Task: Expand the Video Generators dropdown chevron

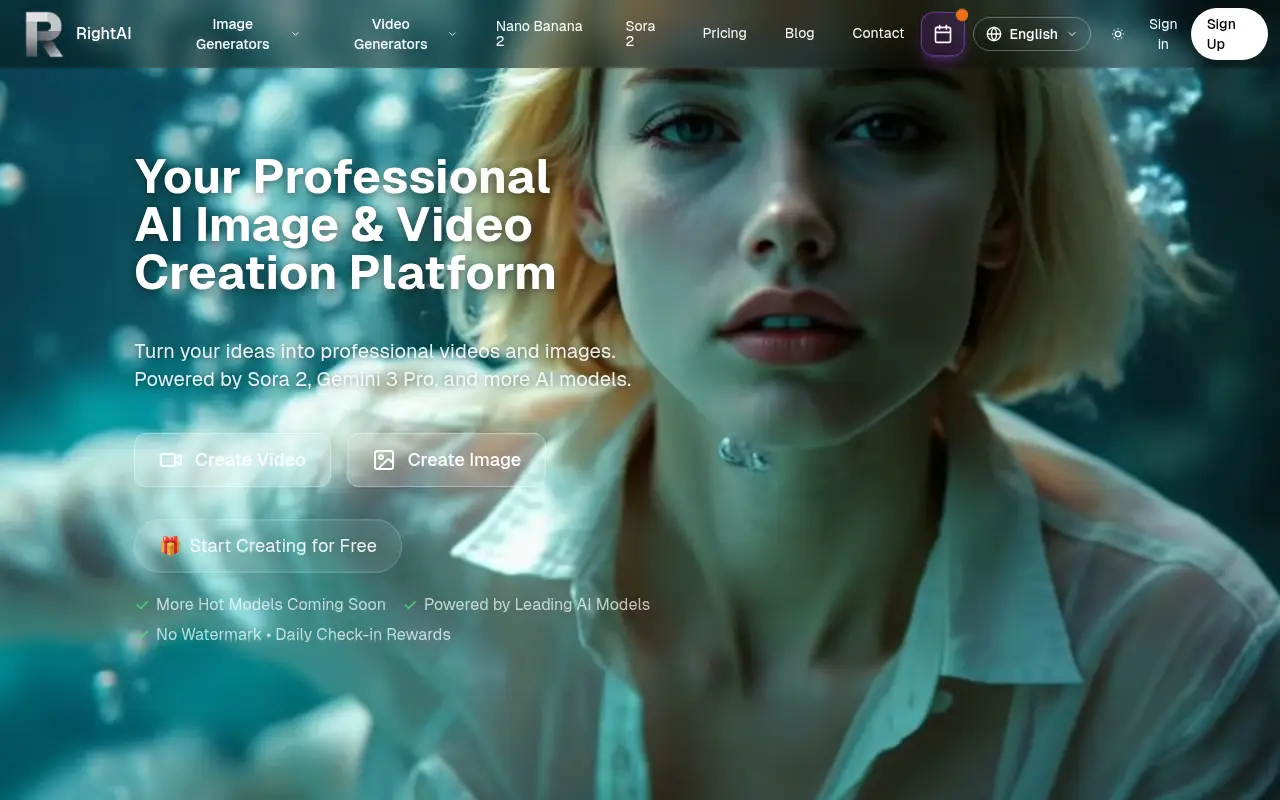Action: pyautogui.click(x=452, y=34)
